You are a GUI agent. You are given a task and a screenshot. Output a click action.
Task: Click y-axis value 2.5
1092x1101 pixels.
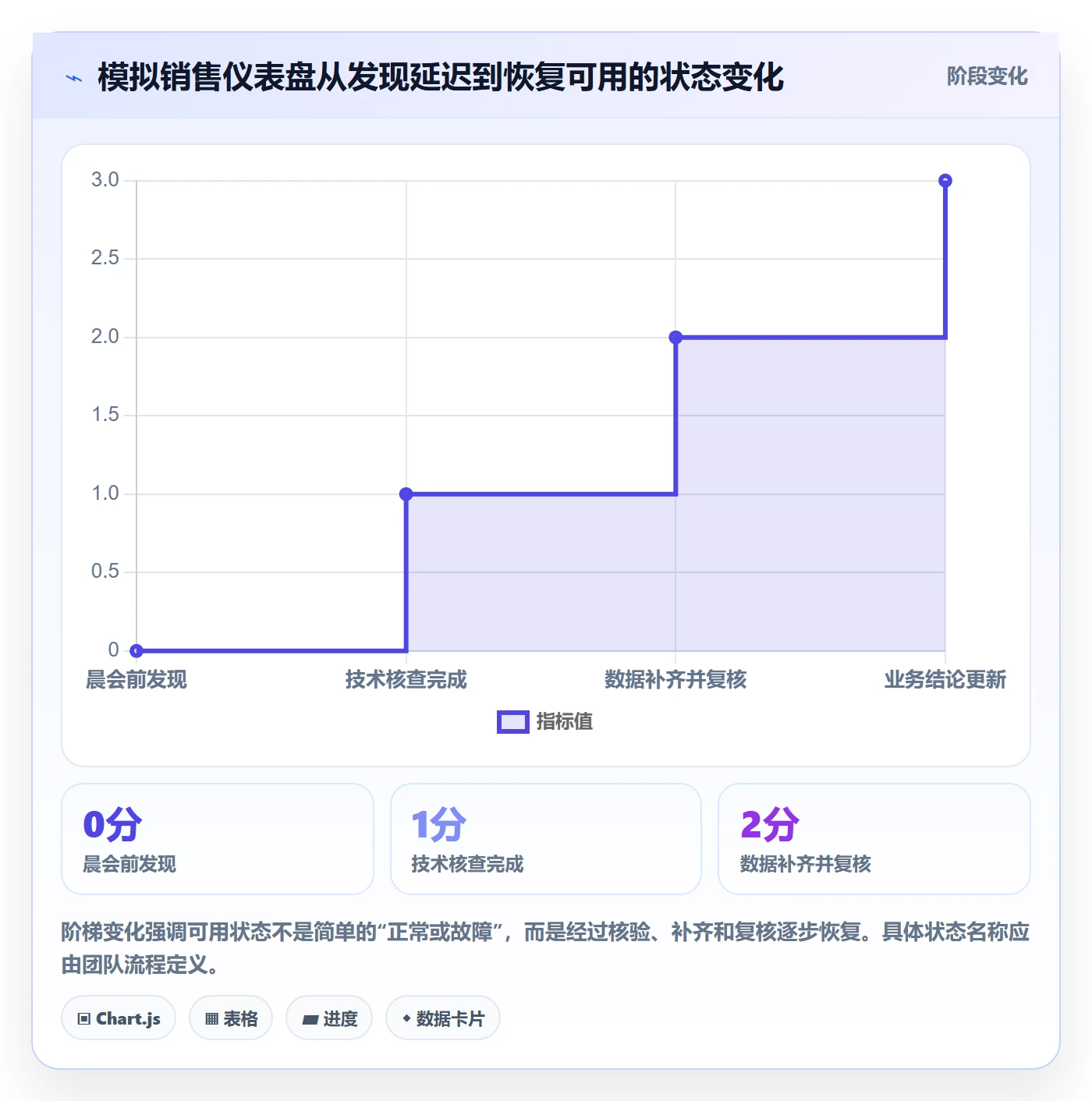[x=105, y=258]
